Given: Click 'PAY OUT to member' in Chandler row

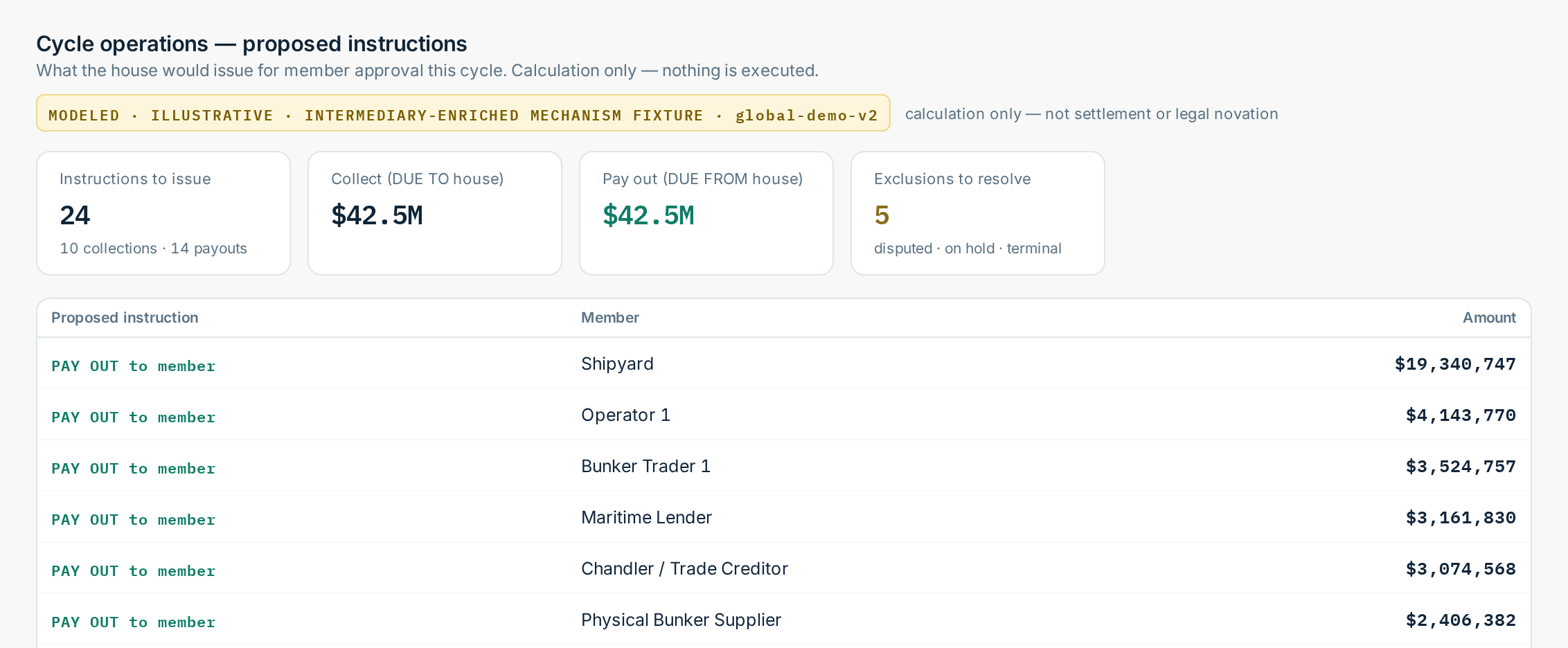Looking at the screenshot, I should (x=133, y=570).
